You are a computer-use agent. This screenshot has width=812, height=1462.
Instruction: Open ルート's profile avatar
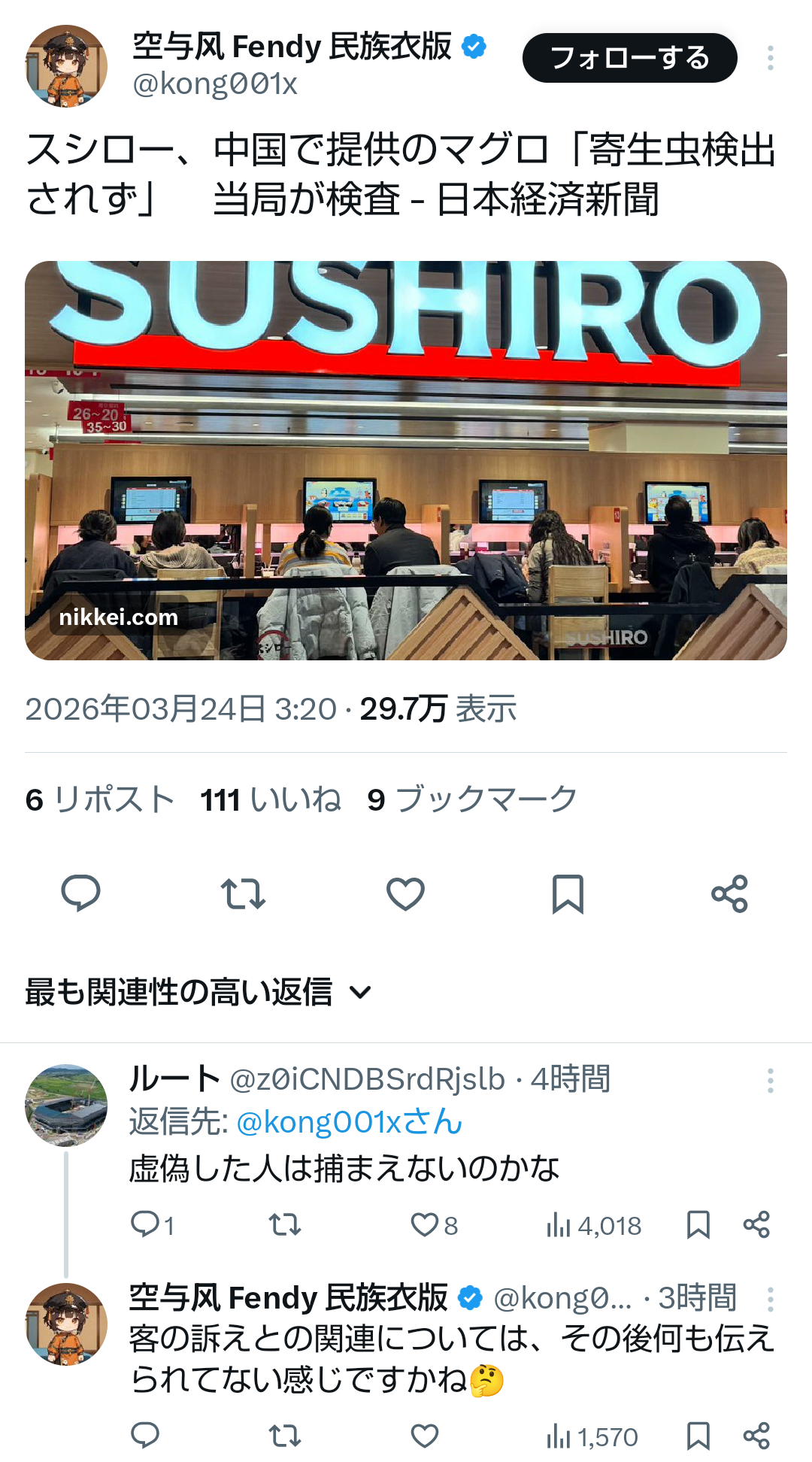click(x=66, y=1105)
